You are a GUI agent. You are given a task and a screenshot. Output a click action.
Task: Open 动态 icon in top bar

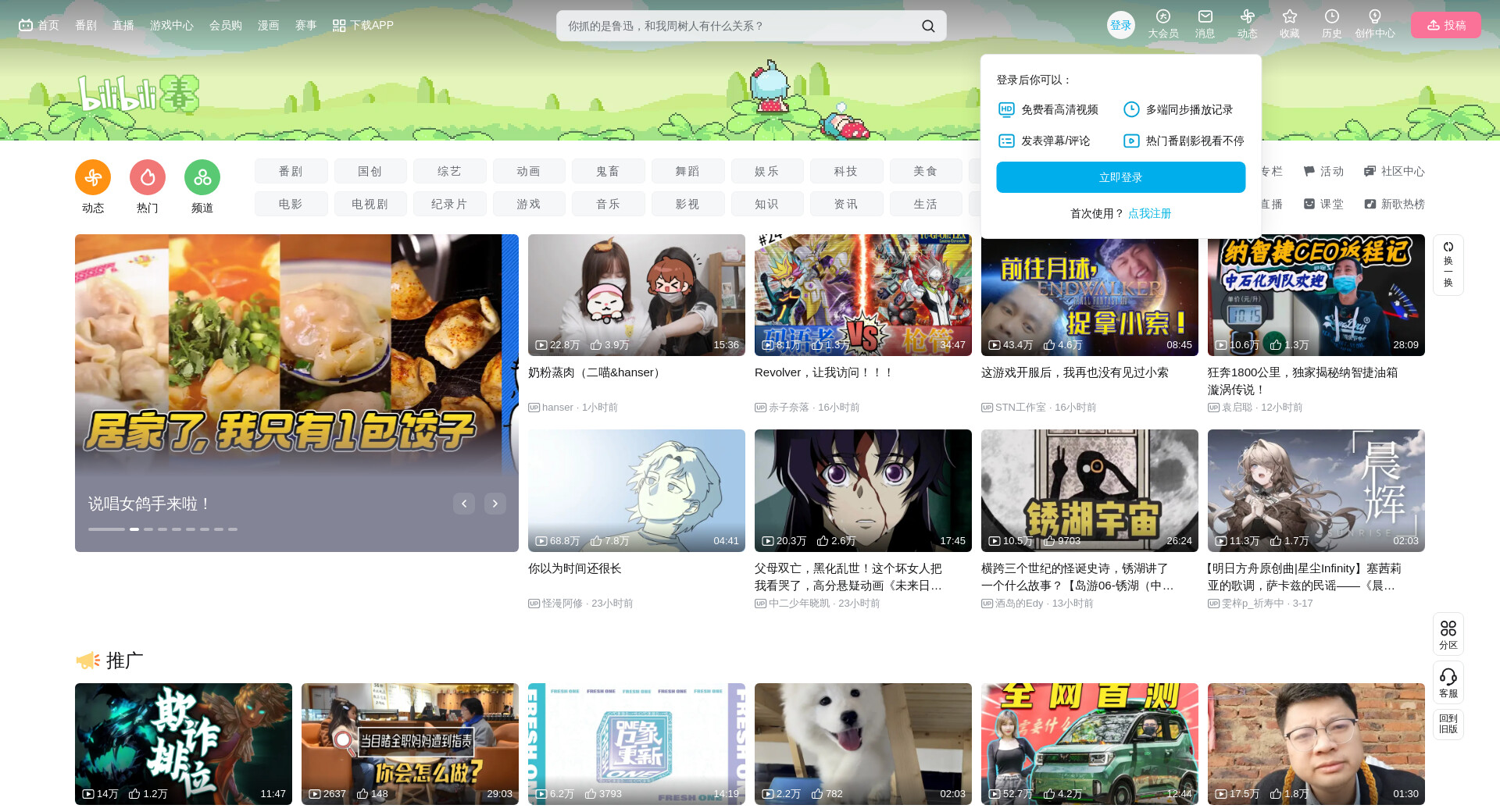click(1248, 16)
